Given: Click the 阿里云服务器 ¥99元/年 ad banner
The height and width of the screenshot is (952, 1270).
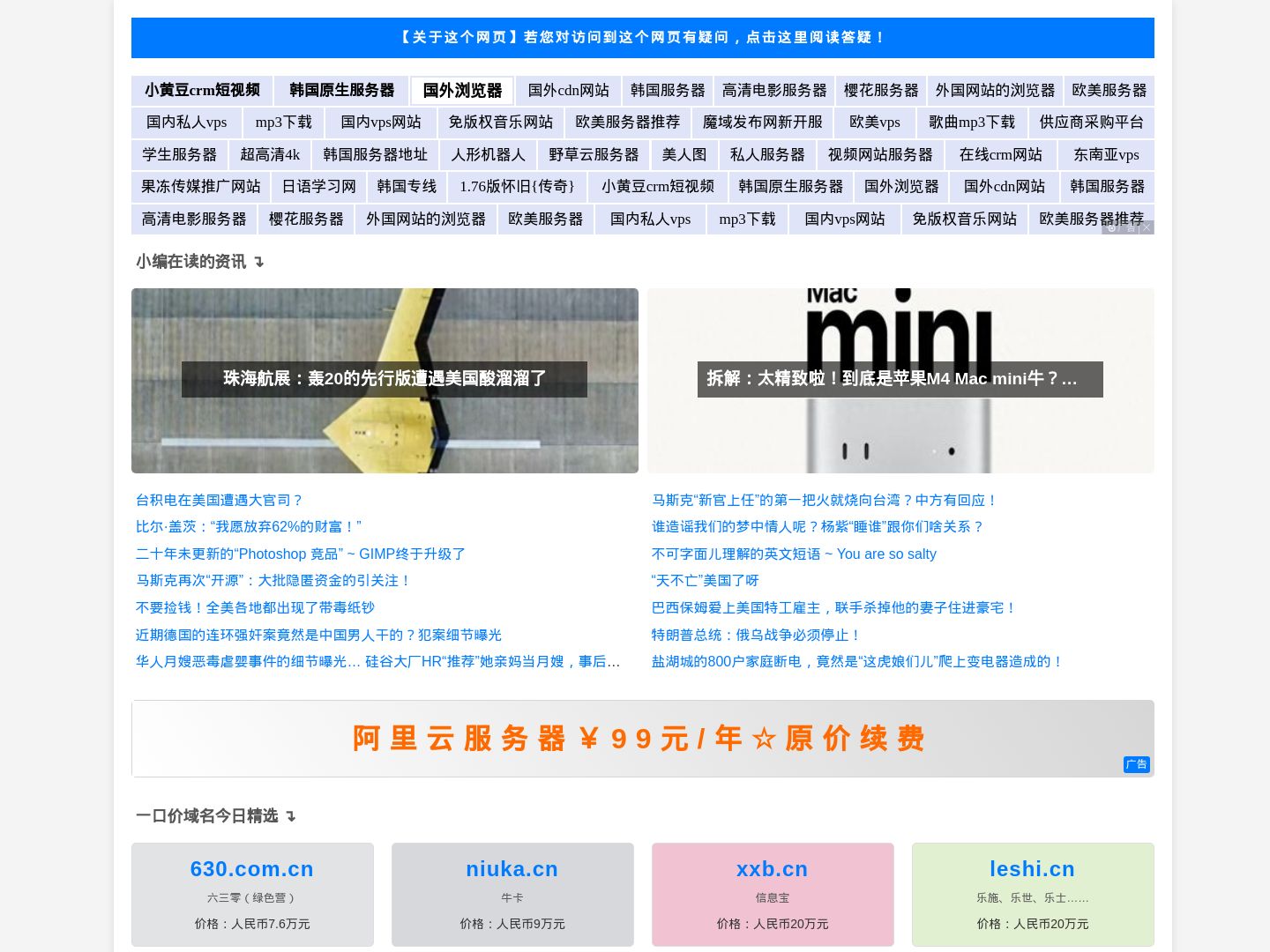Looking at the screenshot, I should tap(643, 739).
